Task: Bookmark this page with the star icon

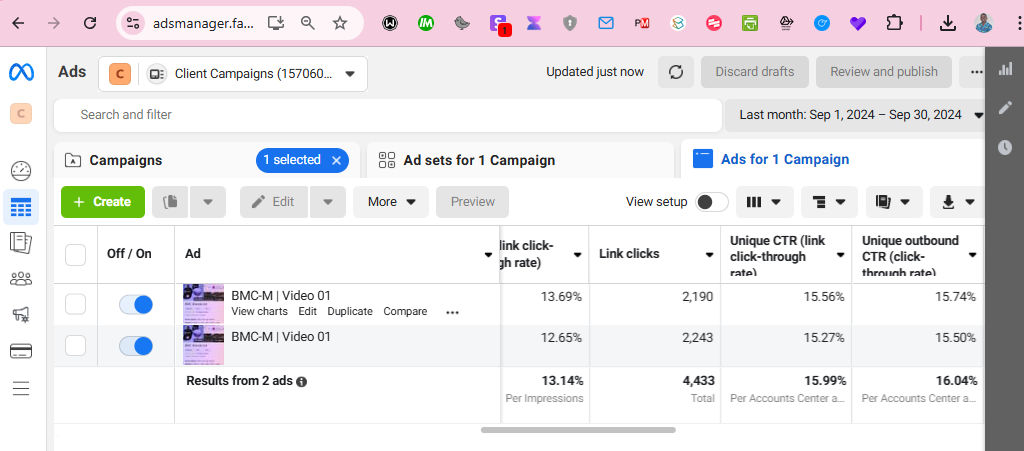Action: pyautogui.click(x=340, y=23)
